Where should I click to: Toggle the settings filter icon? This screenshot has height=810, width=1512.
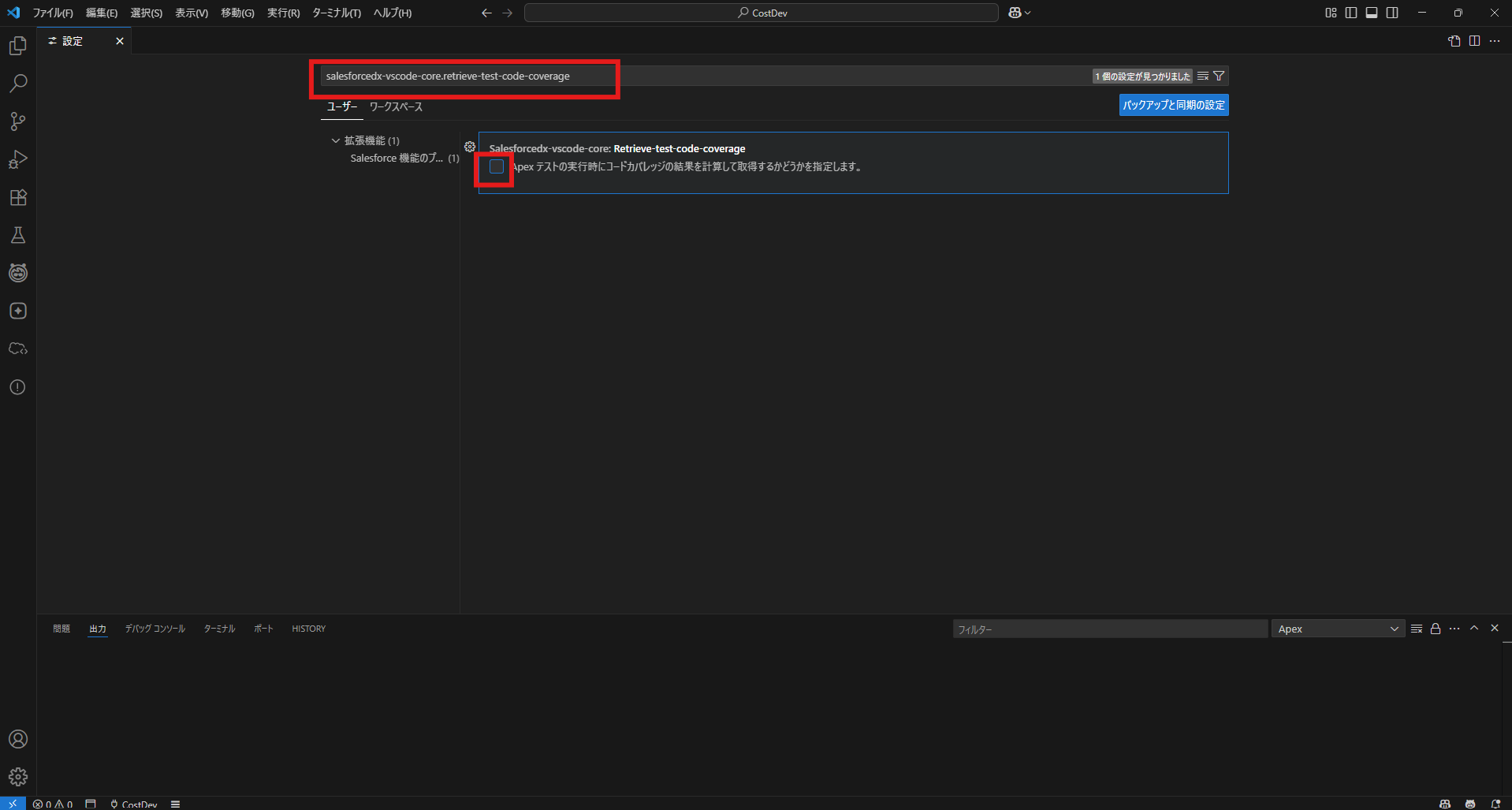(x=1219, y=76)
